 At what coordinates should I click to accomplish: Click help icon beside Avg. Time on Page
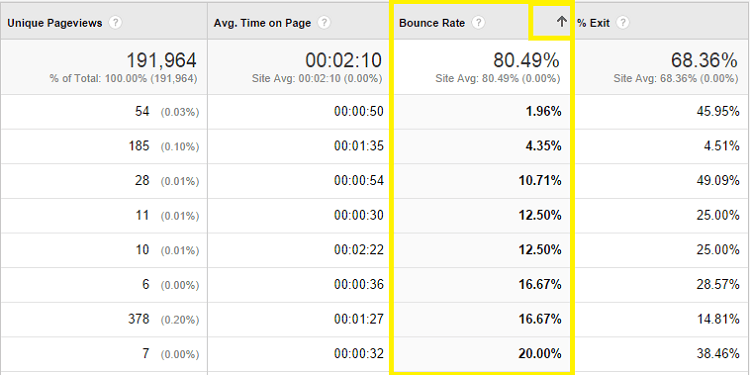(x=324, y=22)
